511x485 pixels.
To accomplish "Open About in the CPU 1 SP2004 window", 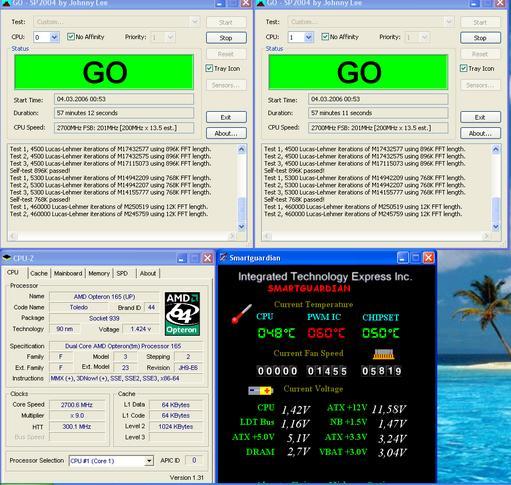I will point(480,133).
